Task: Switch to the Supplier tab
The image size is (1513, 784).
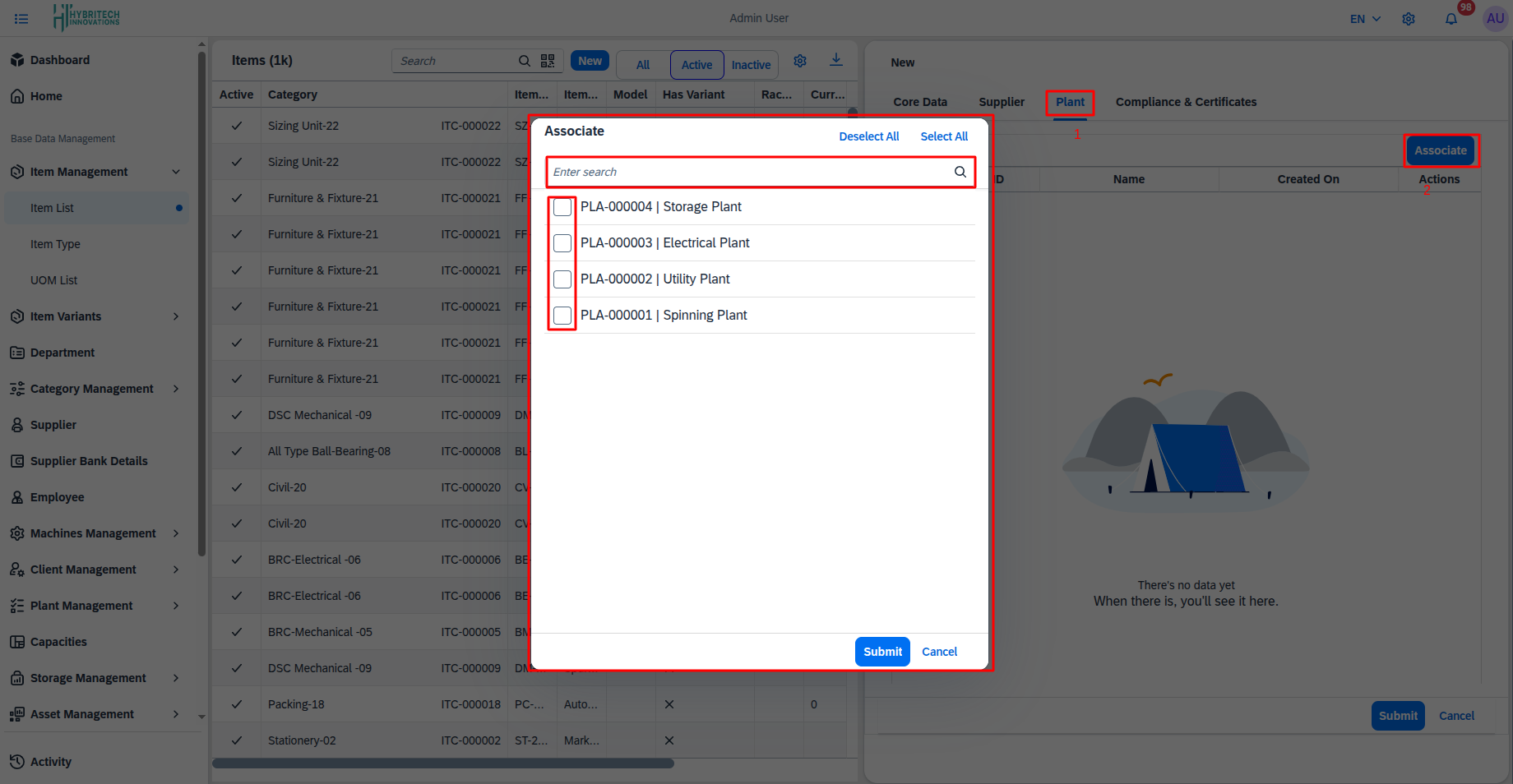Action: [x=1001, y=102]
